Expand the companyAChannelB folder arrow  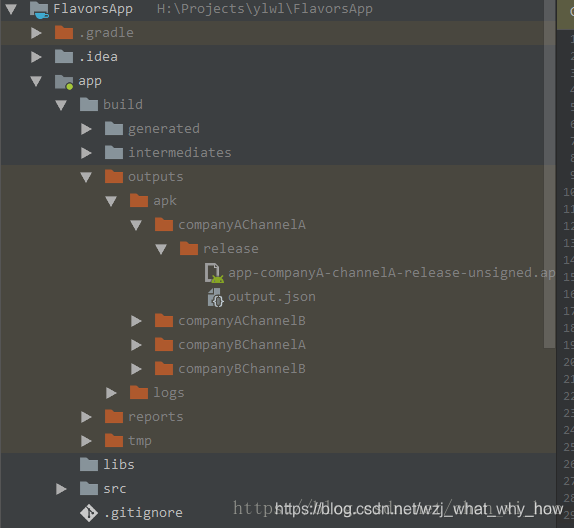coord(136,321)
